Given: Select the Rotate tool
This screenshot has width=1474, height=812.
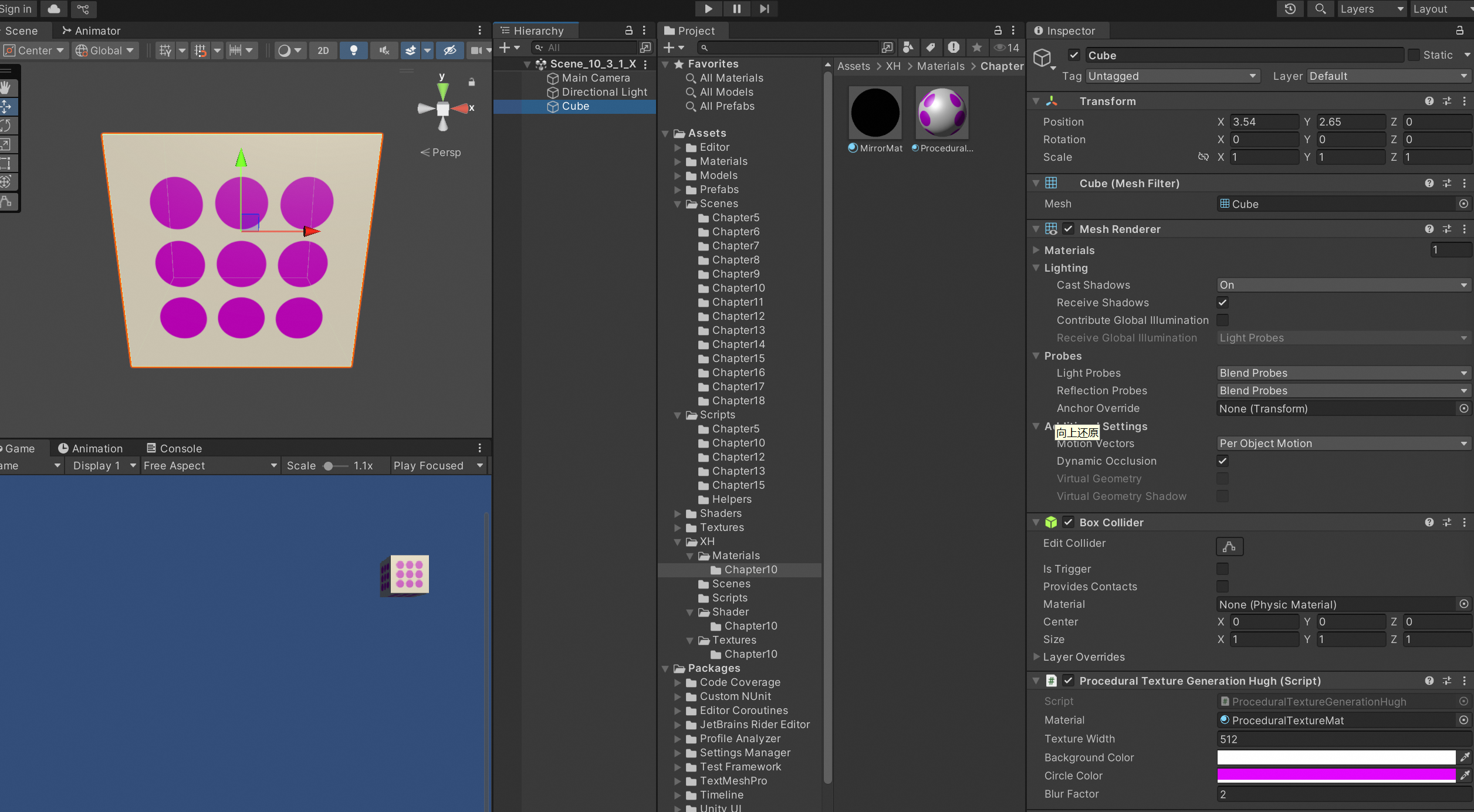Looking at the screenshot, I should click(x=6, y=126).
